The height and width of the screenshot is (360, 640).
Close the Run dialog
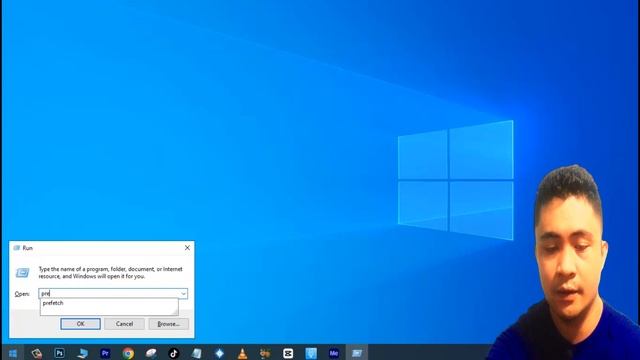point(187,248)
